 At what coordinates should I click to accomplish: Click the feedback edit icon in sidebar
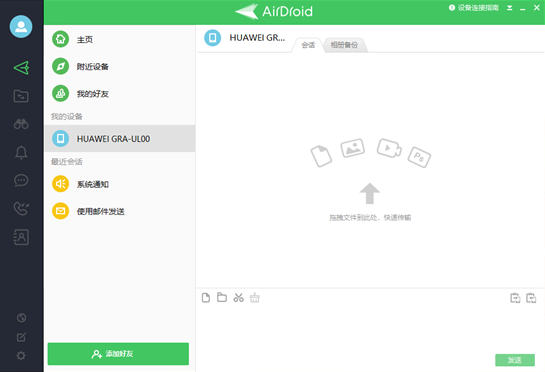21,337
